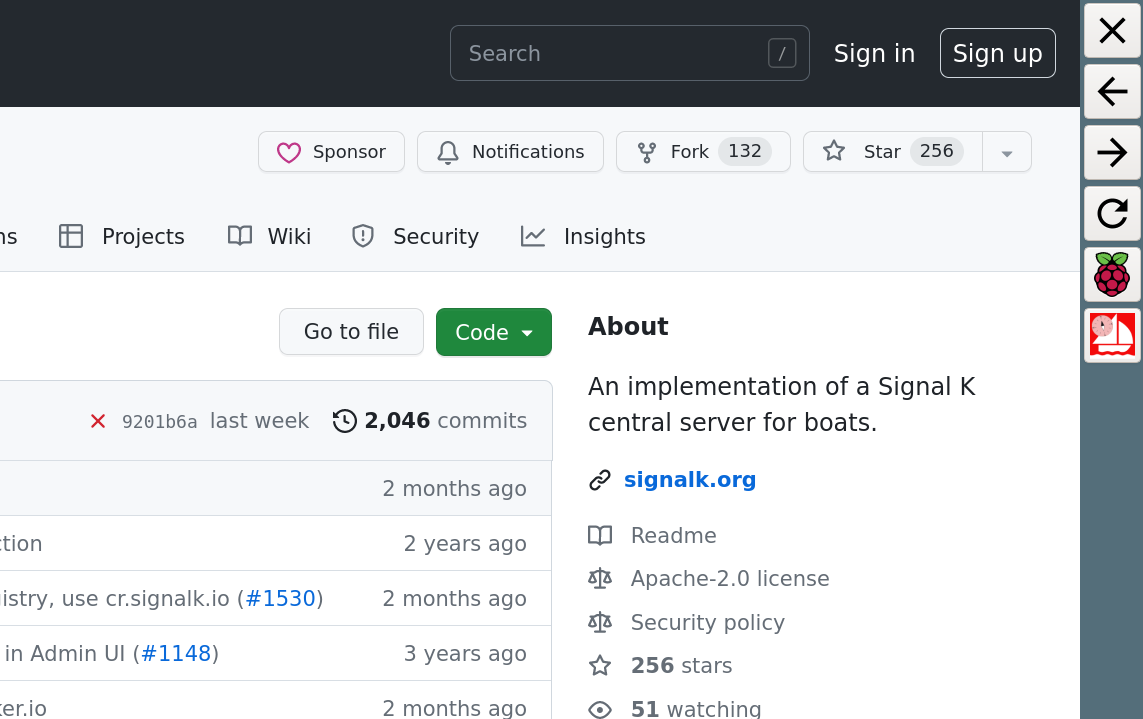Open commit 9201b6a

[159, 421]
